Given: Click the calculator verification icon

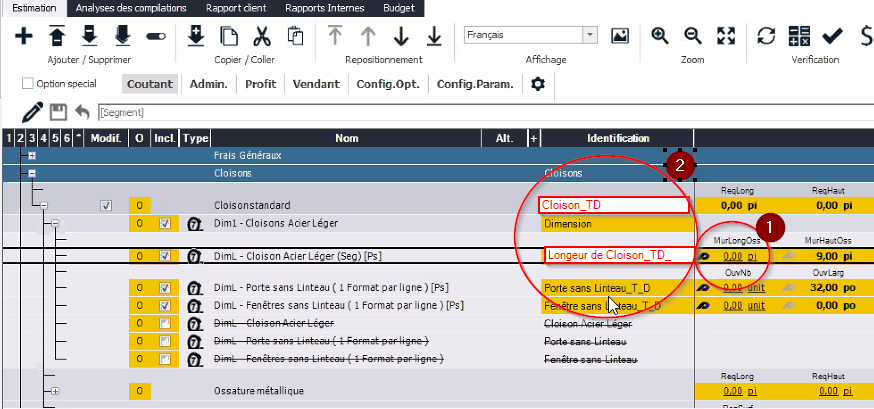Looking at the screenshot, I should [x=798, y=36].
